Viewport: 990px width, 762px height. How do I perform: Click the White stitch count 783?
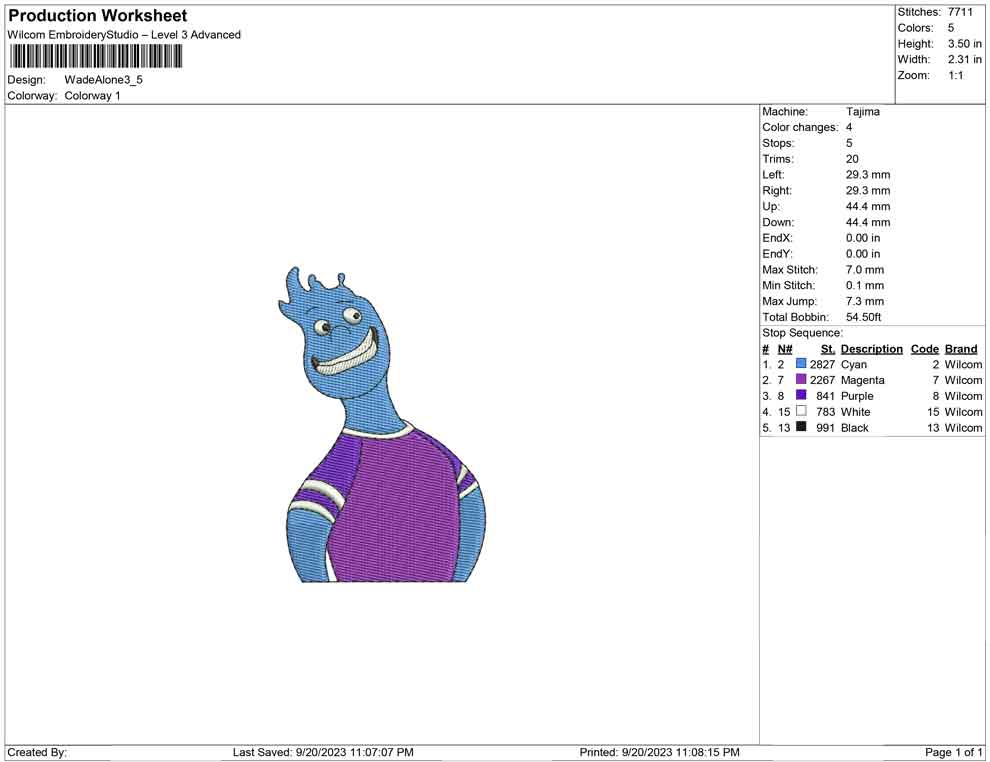[x=826, y=412]
